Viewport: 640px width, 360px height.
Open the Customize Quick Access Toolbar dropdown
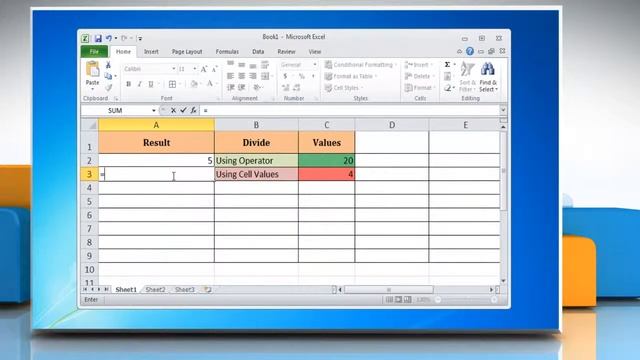140,38
